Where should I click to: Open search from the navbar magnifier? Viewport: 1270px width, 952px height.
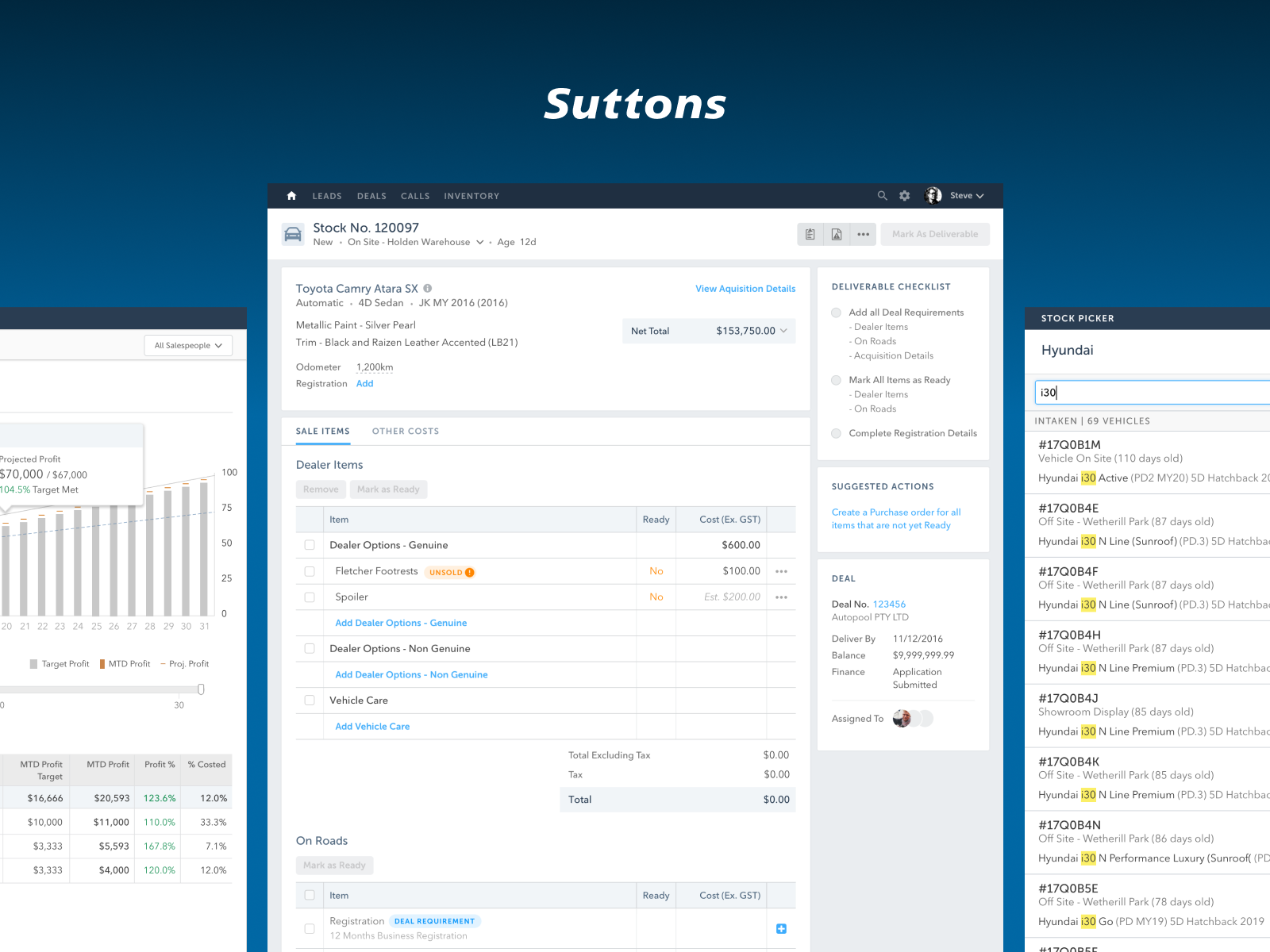[882, 196]
